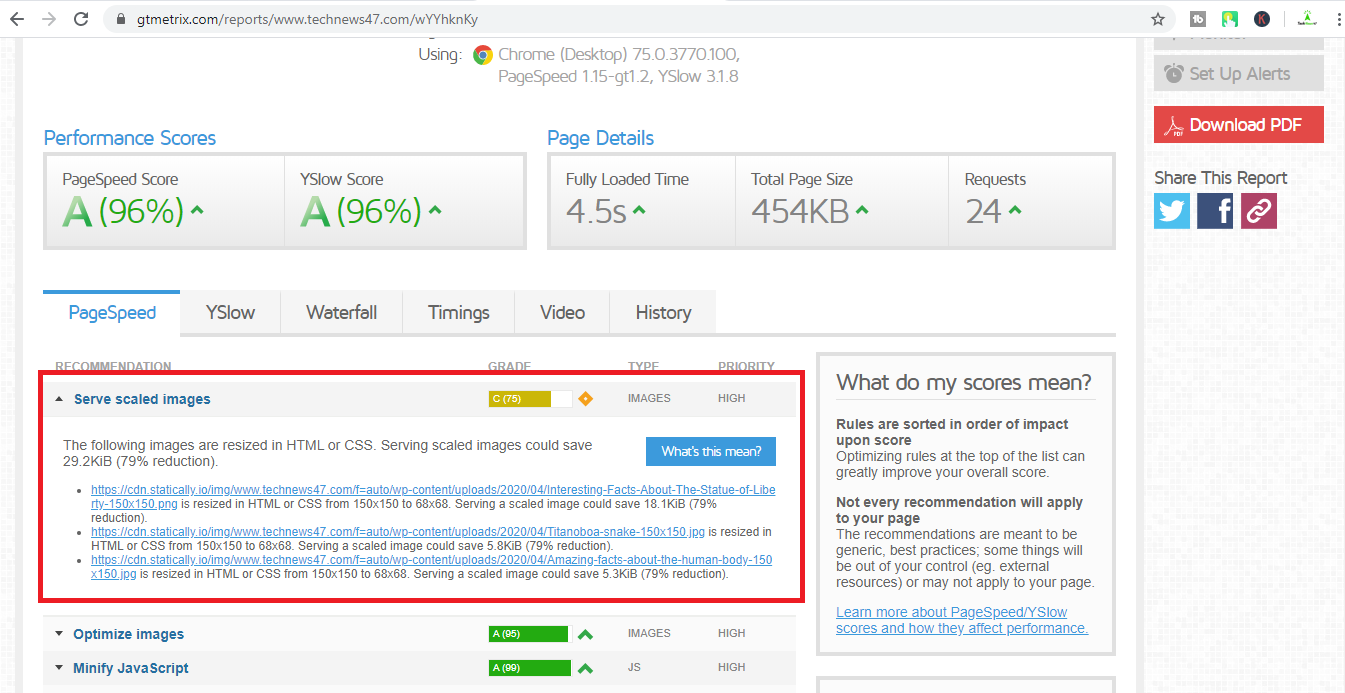Click the PageSpeed Score up-arrow indicator
This screenshot has width=1345, height=693.
tap(197, 211)
